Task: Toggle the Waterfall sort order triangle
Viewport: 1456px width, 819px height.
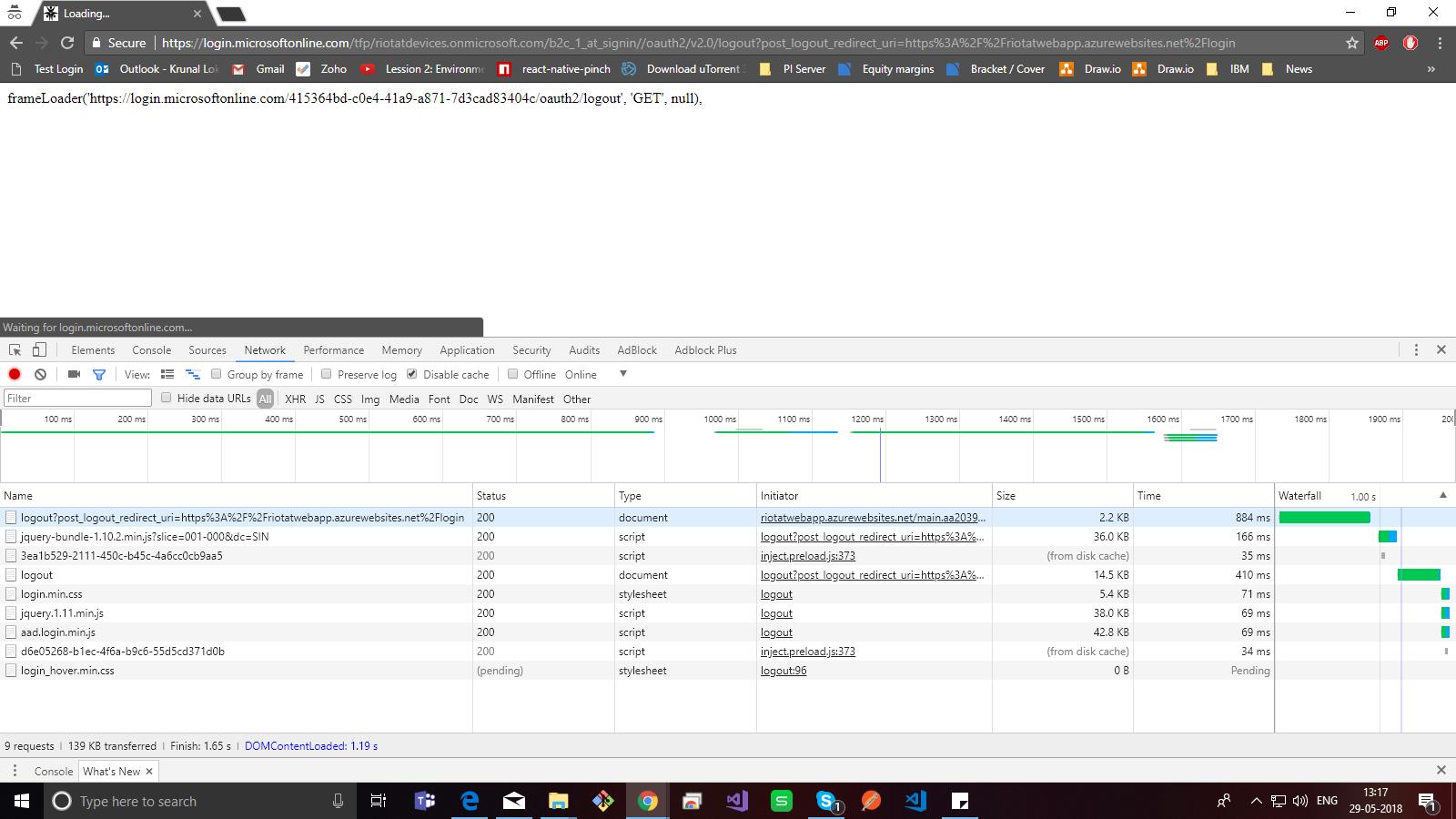Action: [x=1442, y=496]
